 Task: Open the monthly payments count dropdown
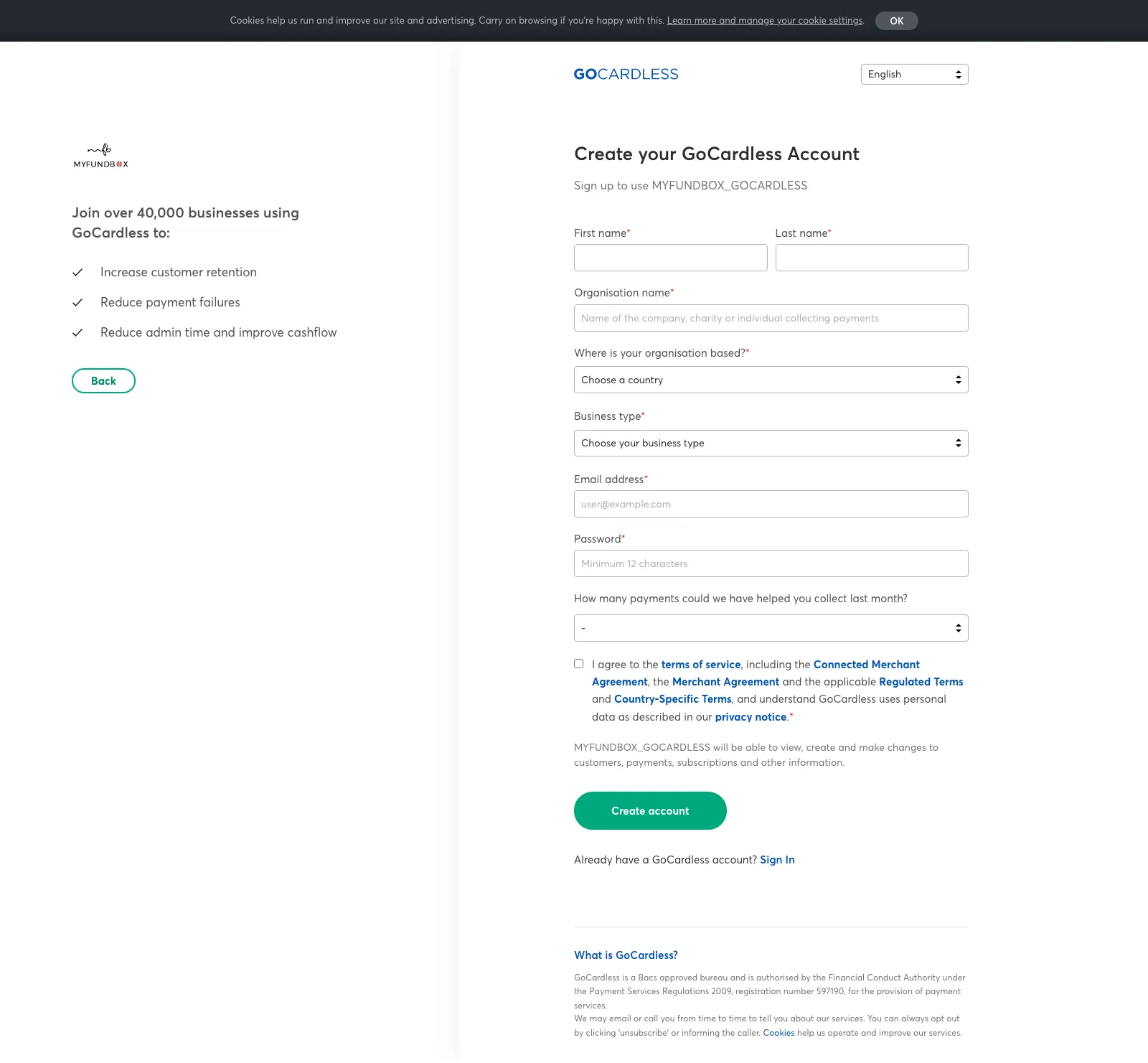[771, 628]
